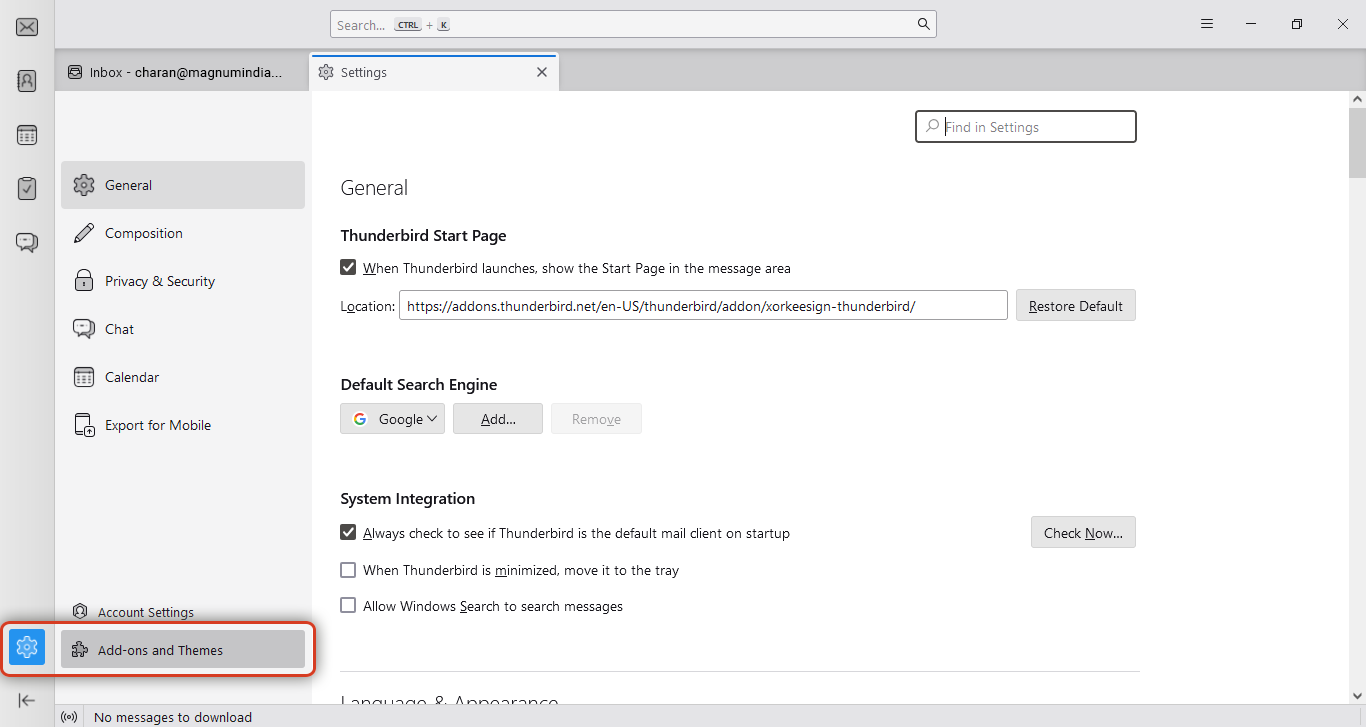This screenshot has height=727, width=1366.
Task: Open the hamburger application menu
Action: (x=1207, y=24)
